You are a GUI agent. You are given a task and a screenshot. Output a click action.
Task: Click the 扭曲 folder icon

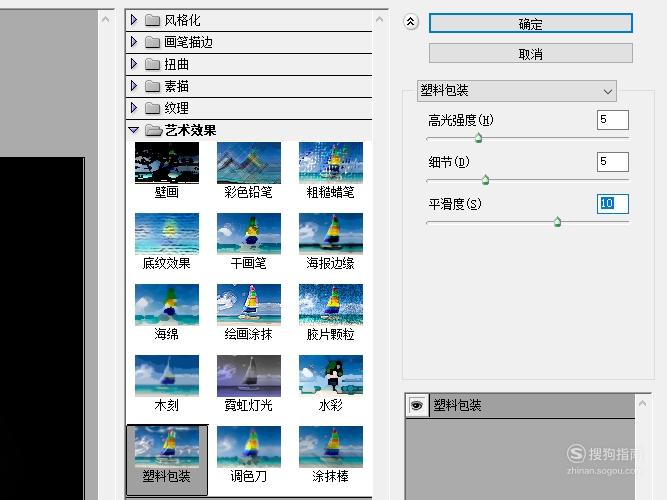tap(152, 64)
